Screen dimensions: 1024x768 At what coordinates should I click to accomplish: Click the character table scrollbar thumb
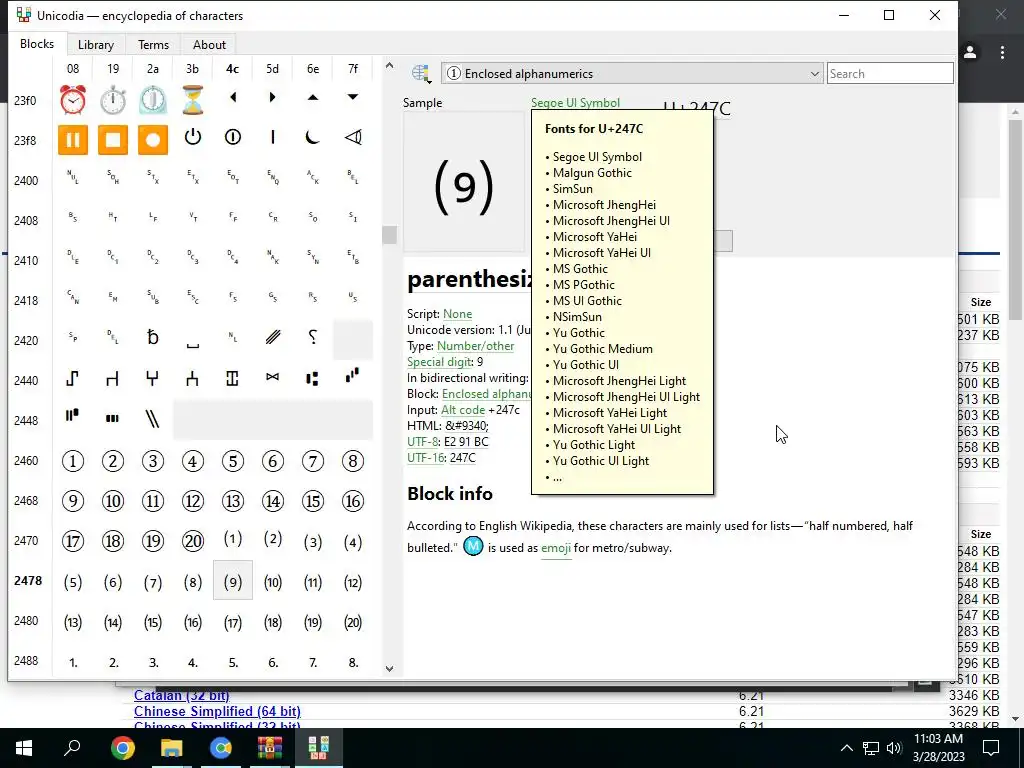pos(389,234)
